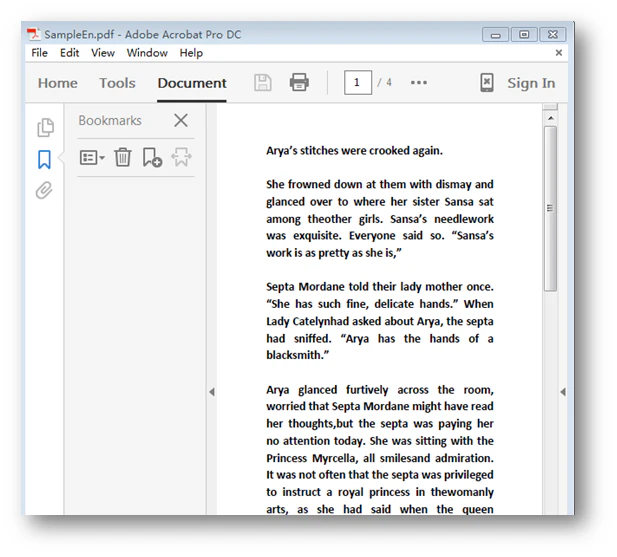Click the Save file icon
Screen dimensions: 617x557
pos(262,83)
